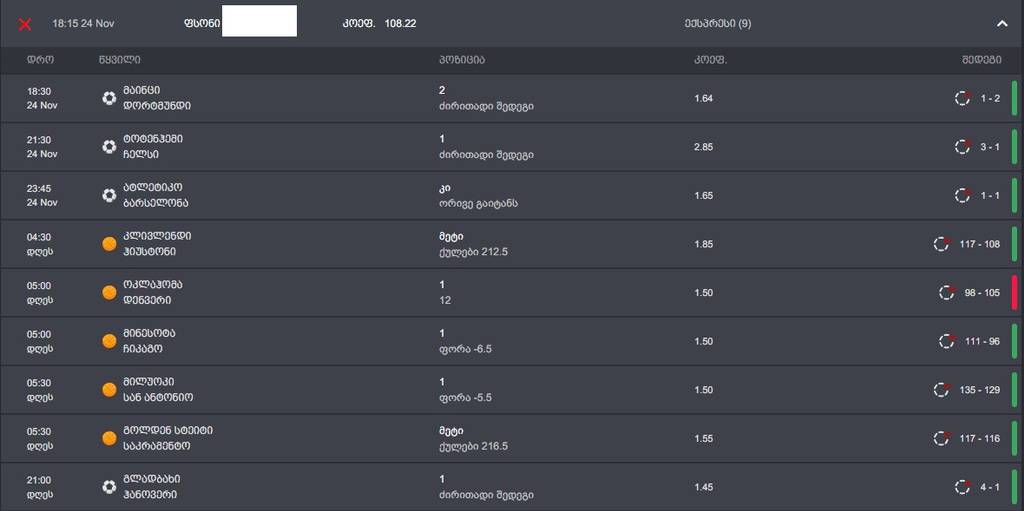Collapse the express bet slip with the up chevron
The width and height of the screenshot is (1024, 511).
pos(1002,24)
